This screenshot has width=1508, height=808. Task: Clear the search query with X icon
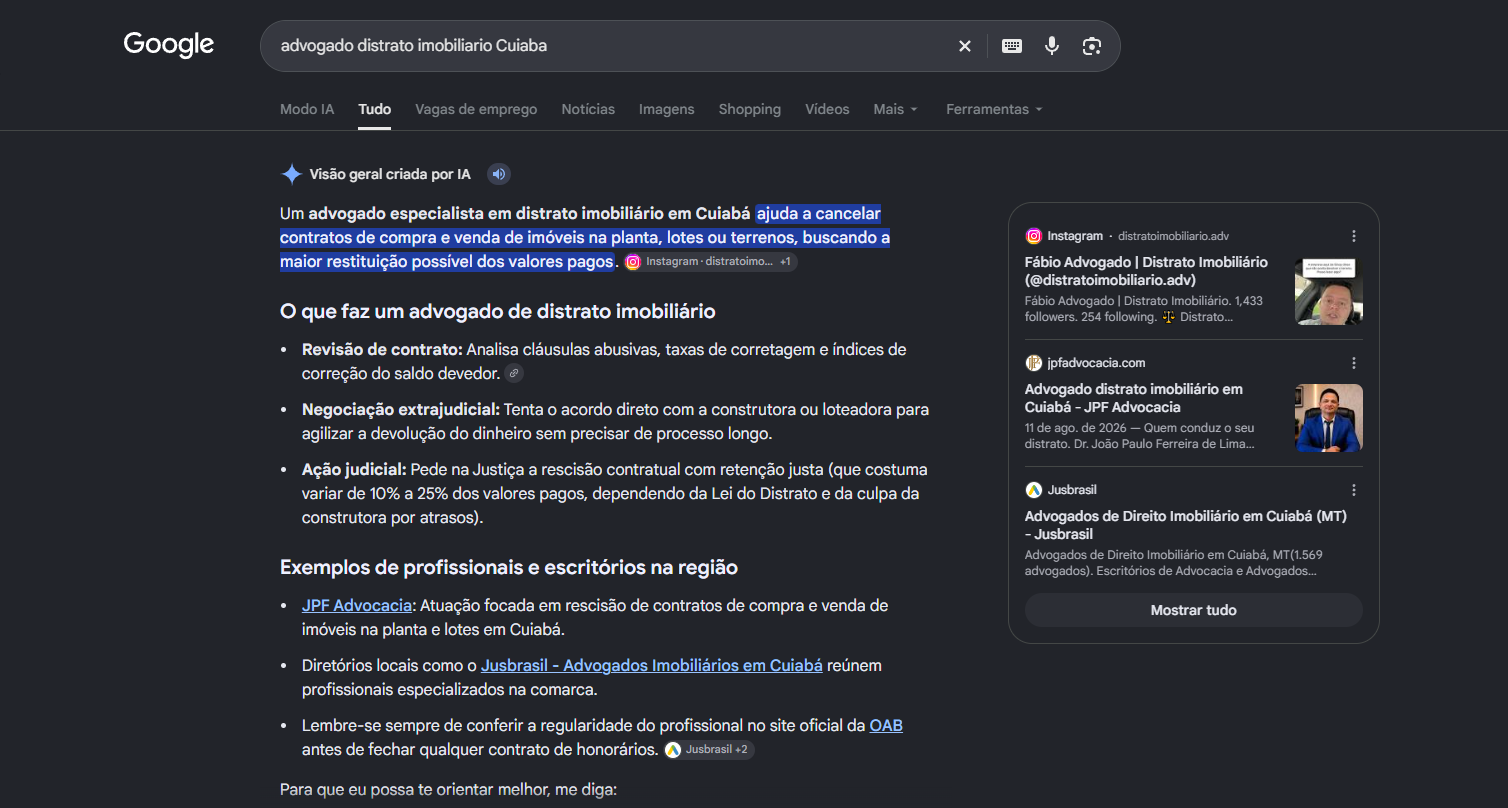(x=965, y=46)
